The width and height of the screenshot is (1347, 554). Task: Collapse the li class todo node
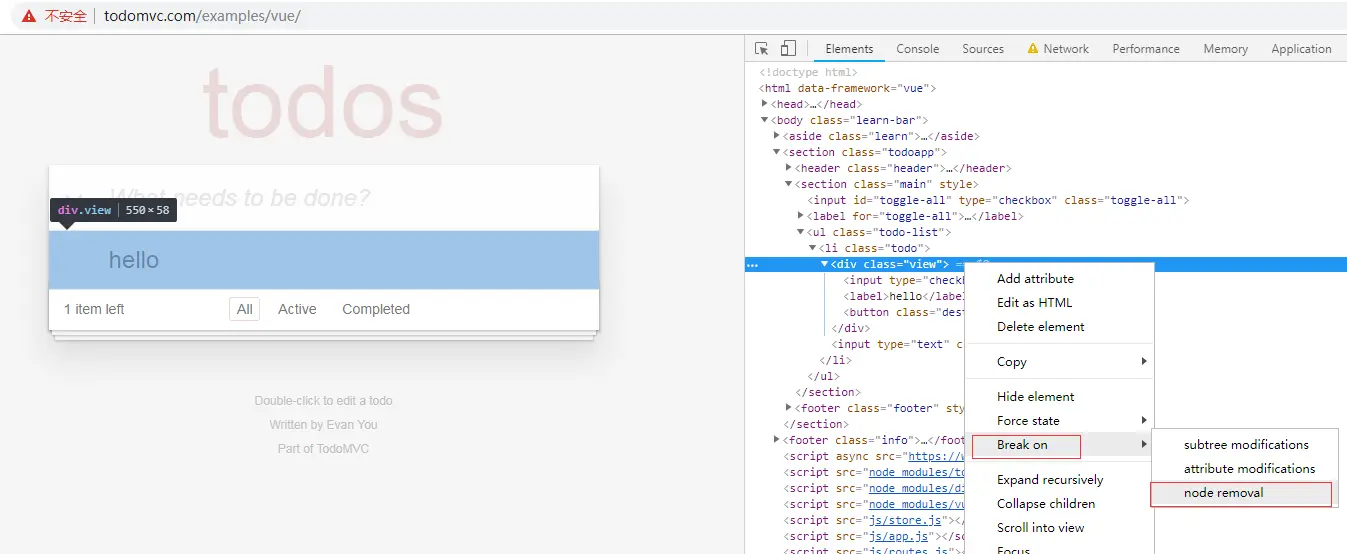tap(813, 248)
